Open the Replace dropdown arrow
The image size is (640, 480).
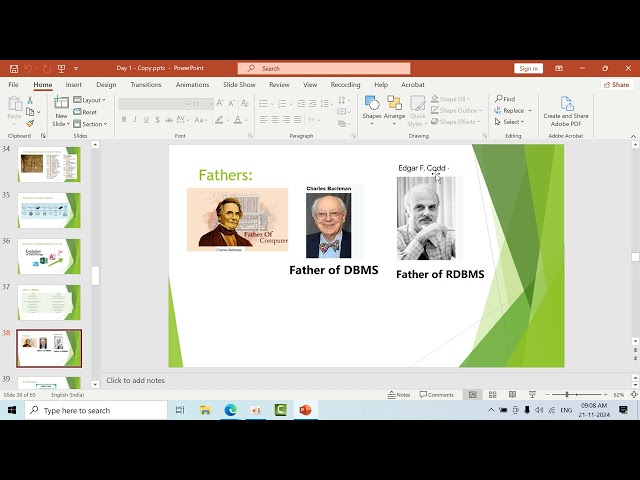[530, 111]
